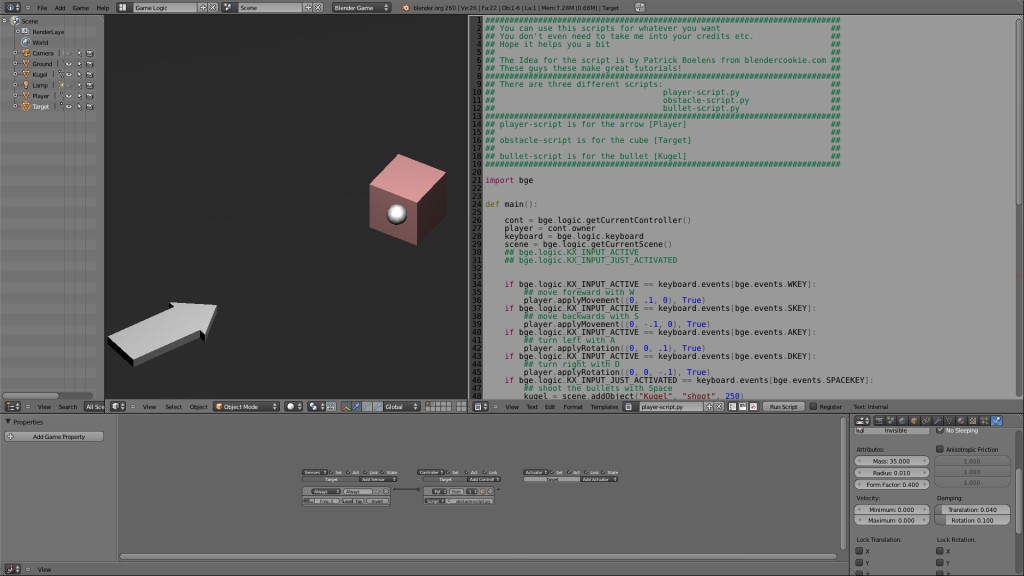Image resolution: width=1024 pixels, height=576 pixels.
Task: Collapse the Scene tree in the outliner
Action: click(4, 20)
